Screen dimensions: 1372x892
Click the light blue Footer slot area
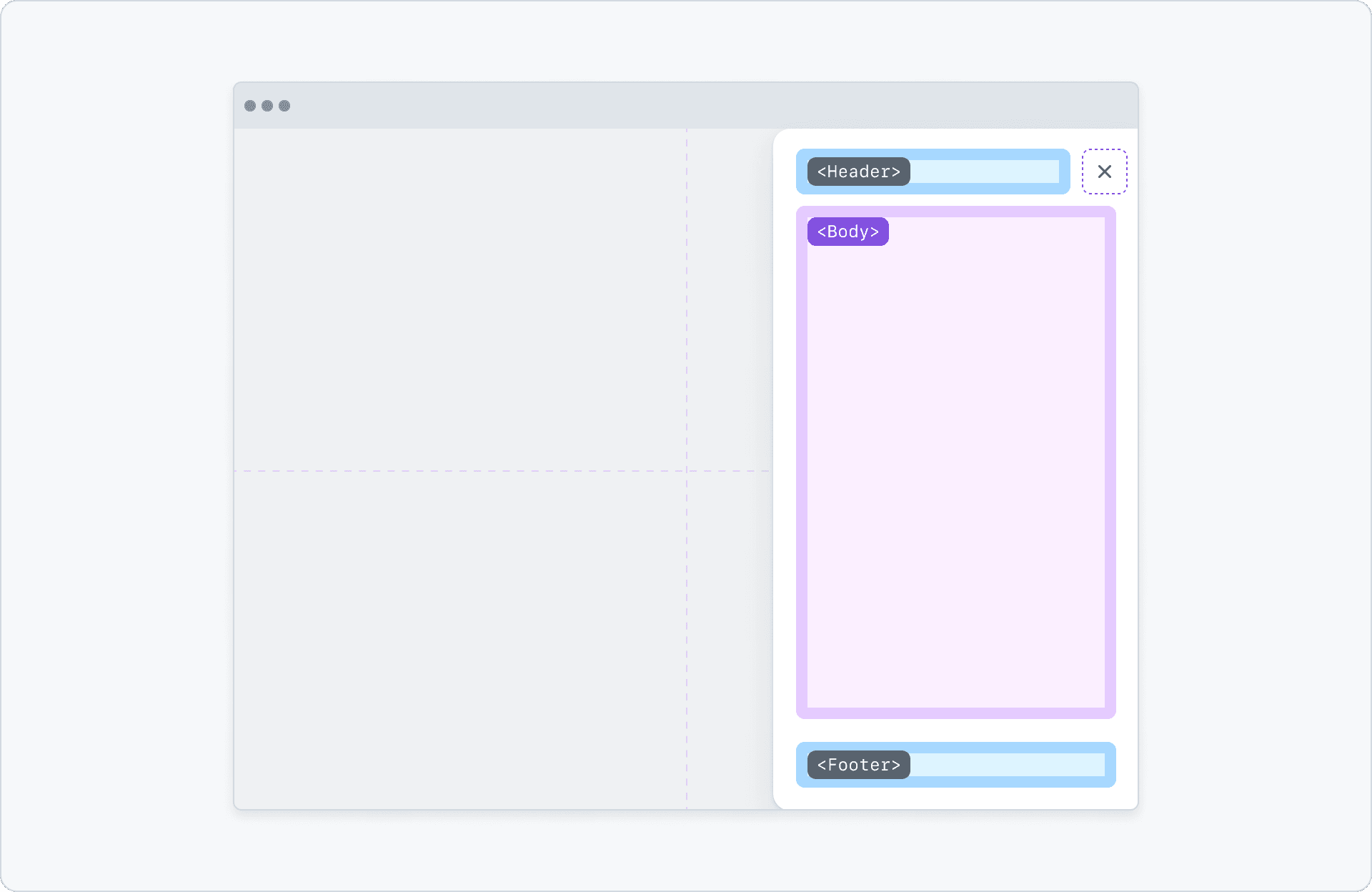coord(1008,765)
